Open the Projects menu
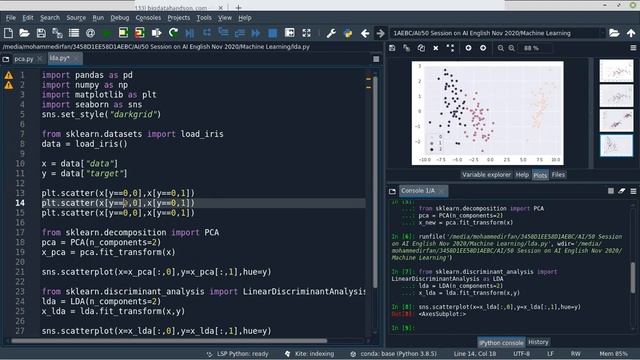 pyautogui.click(x=179, y=18)
